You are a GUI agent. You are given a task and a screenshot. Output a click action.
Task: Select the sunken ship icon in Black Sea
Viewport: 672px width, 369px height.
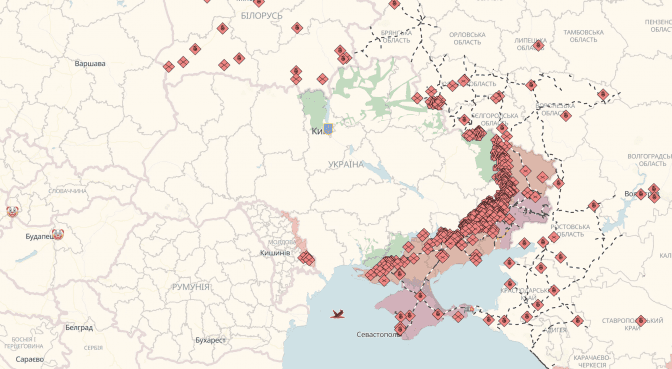[x=338, y=314]
